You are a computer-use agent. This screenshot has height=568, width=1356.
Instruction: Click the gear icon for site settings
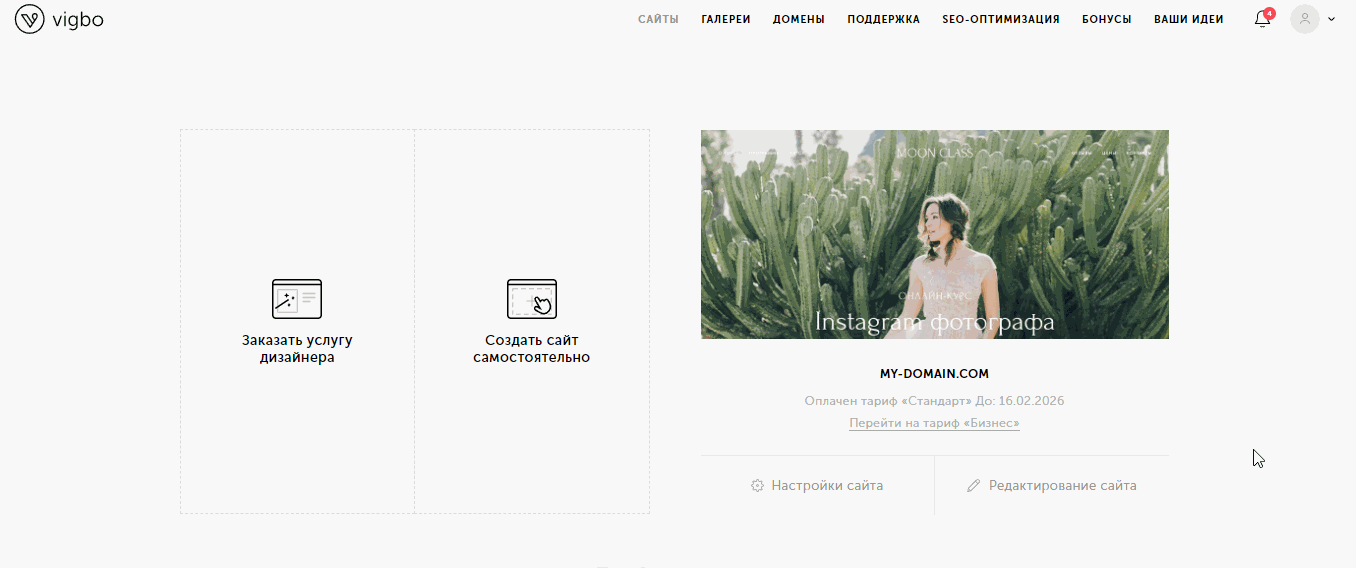(757, 486)
